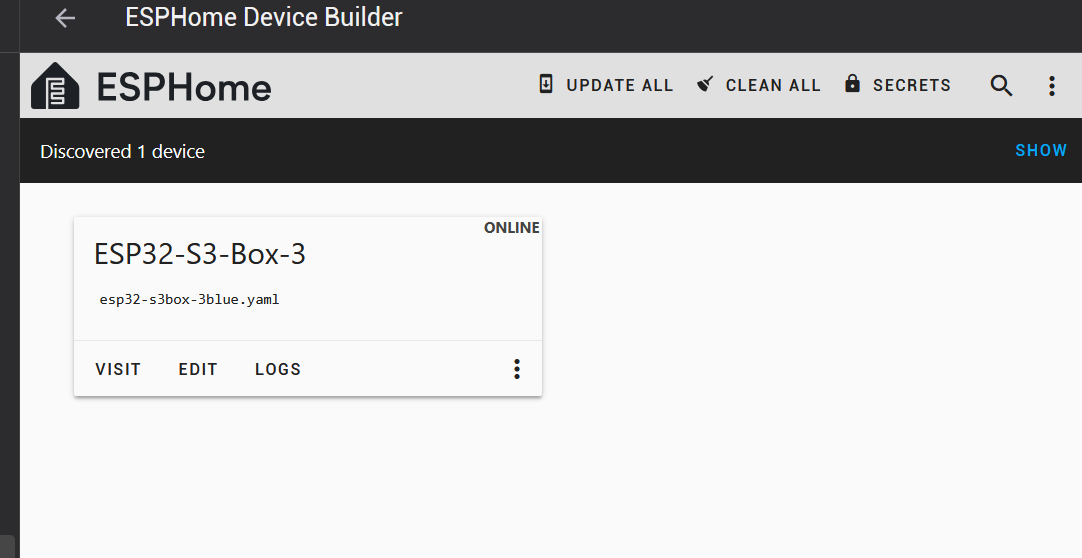This screenshot has width=1082, height=558.
Task: Click the 'Discovered 1 device' banner text
Action: click(x=122, y=152)
